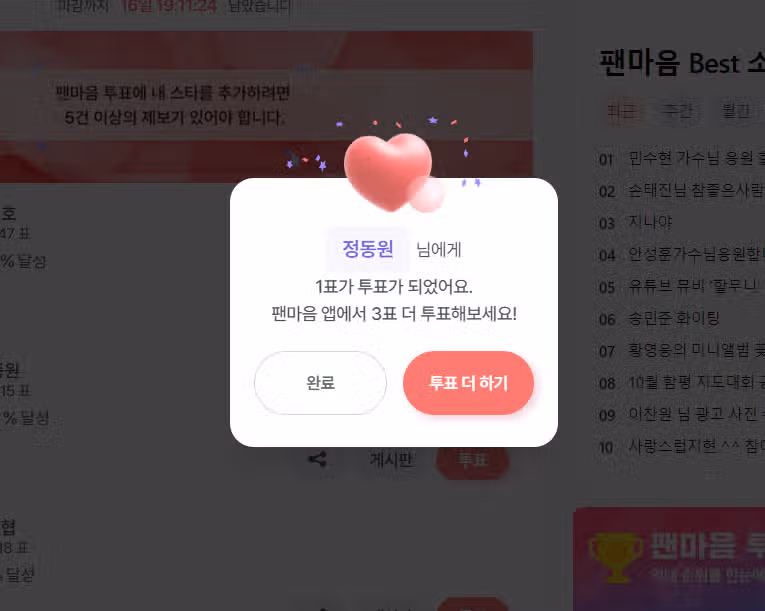Click the red banner about adding a star
This screenshot has width=765, height=611.
[x=266, y=106]
